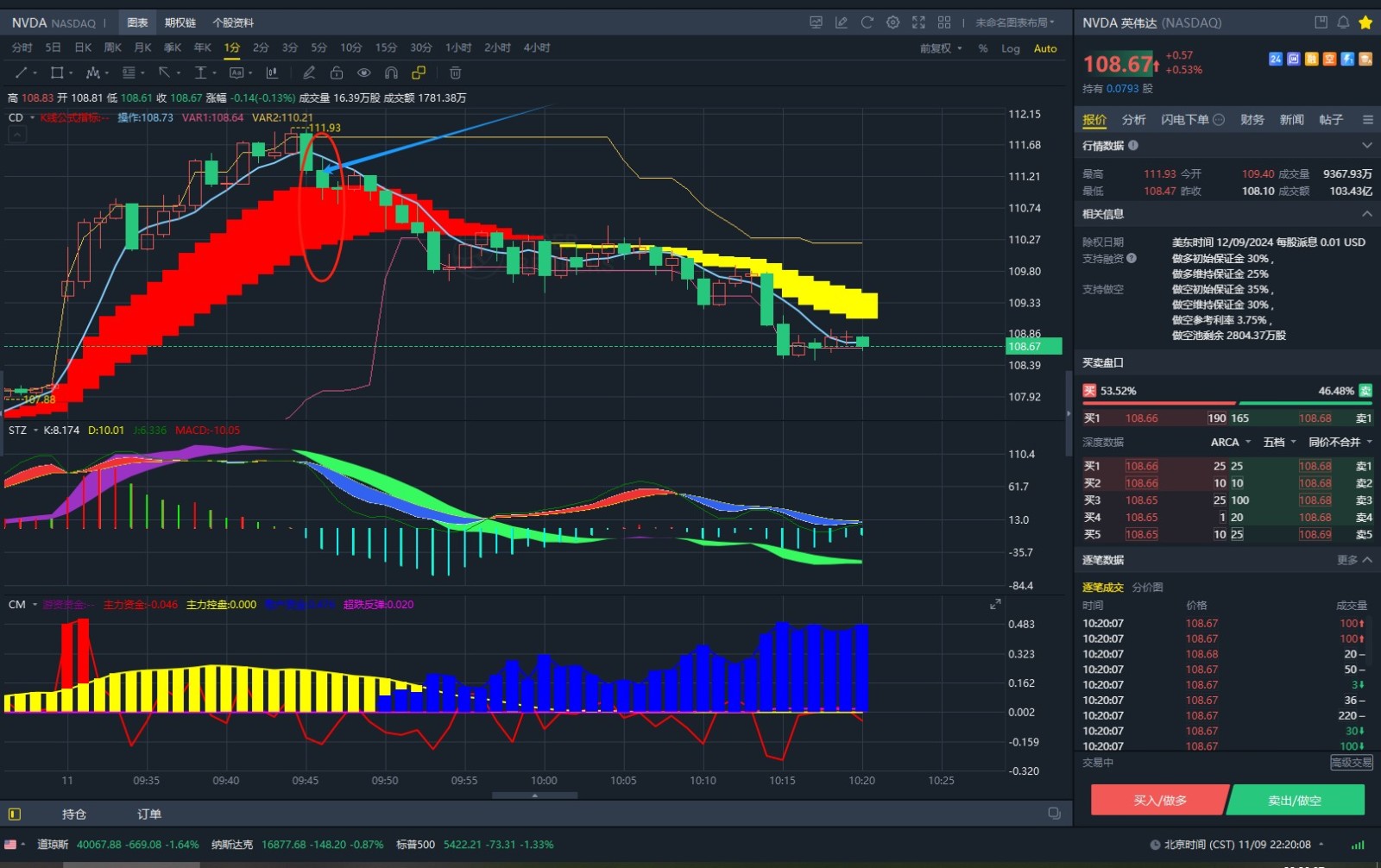Screen dimensions: 1381x868
Task: Click the blue 24 hour trading badge
Action: click(x=1276, y=59)
